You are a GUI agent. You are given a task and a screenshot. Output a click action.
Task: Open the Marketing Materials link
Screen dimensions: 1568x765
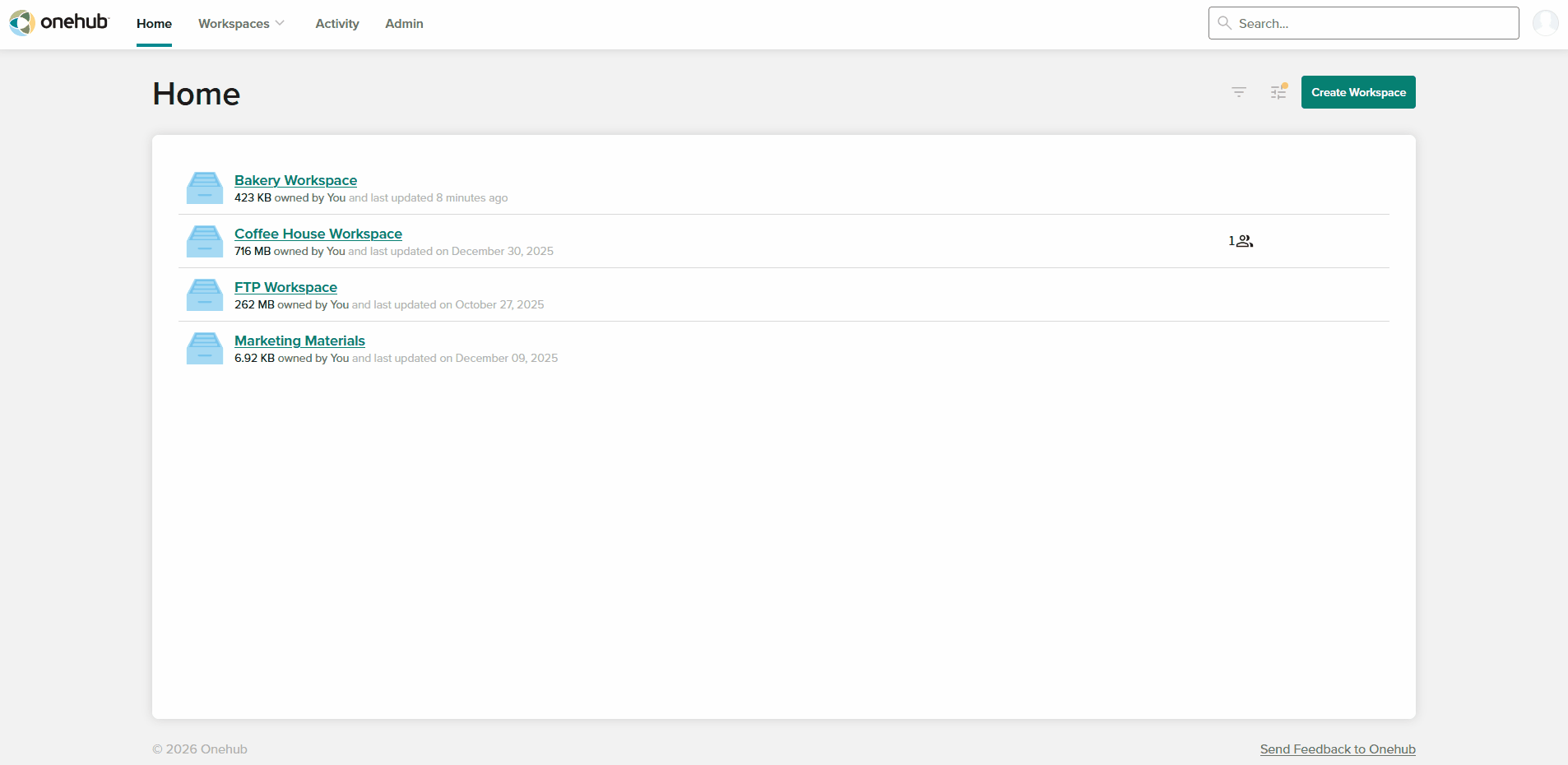point(299,341)
